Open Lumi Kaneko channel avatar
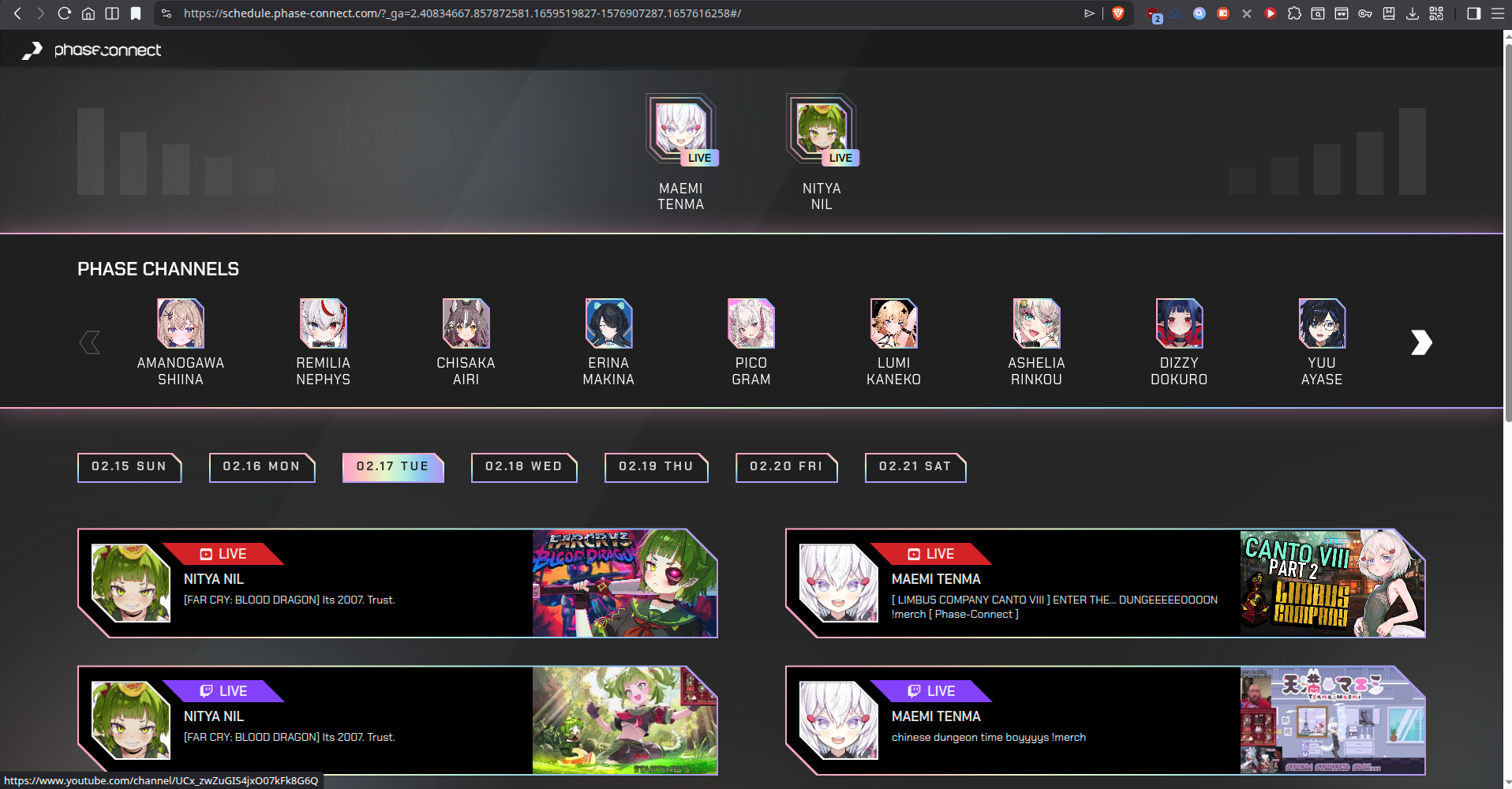 [894, 323]
